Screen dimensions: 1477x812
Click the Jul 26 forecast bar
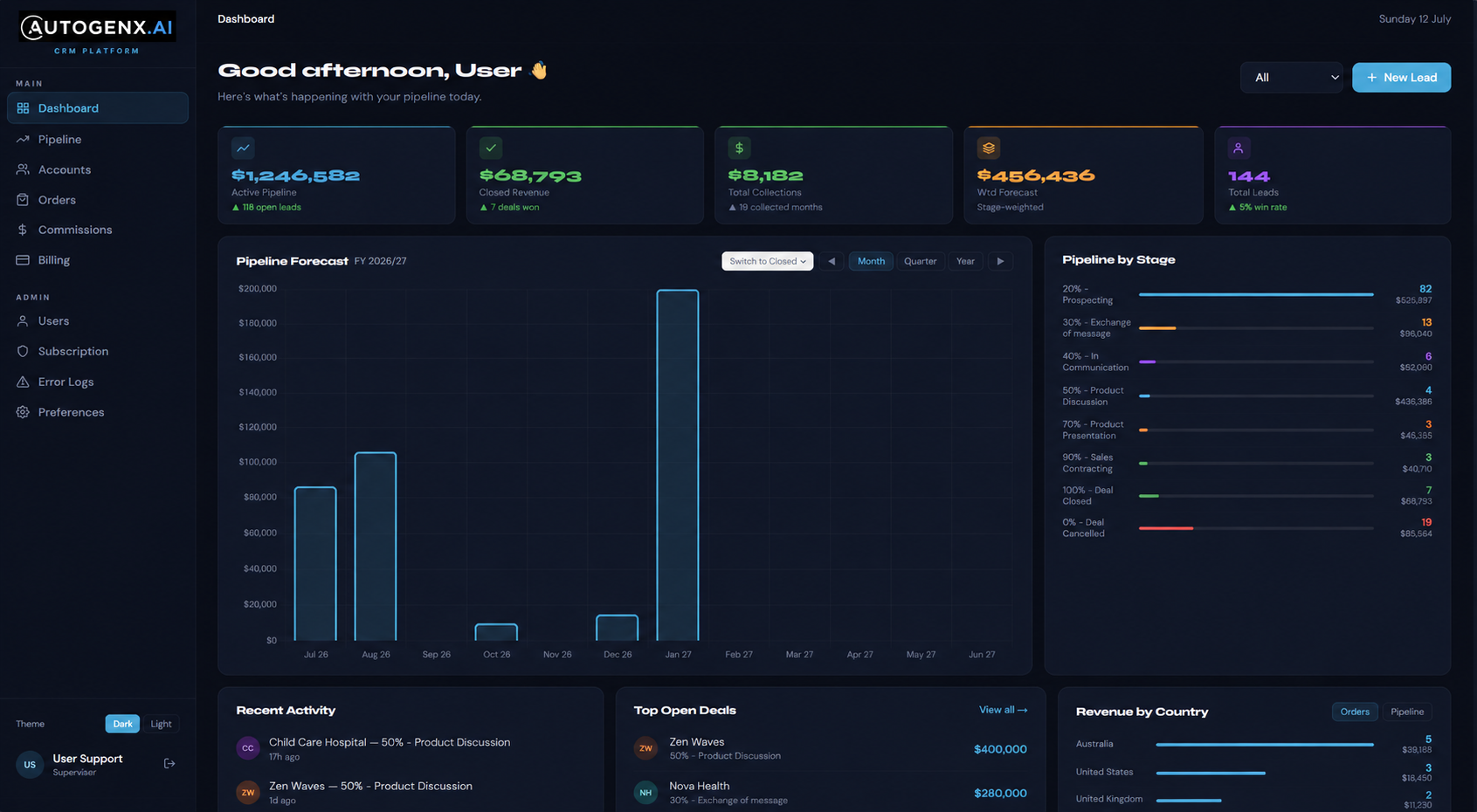click(x=315, y=564)
